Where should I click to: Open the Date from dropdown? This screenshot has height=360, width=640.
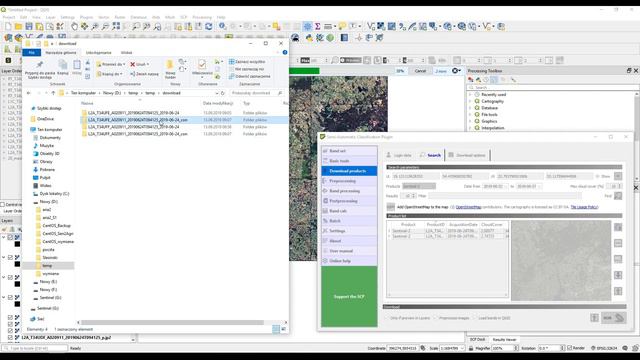click(495, 186)
